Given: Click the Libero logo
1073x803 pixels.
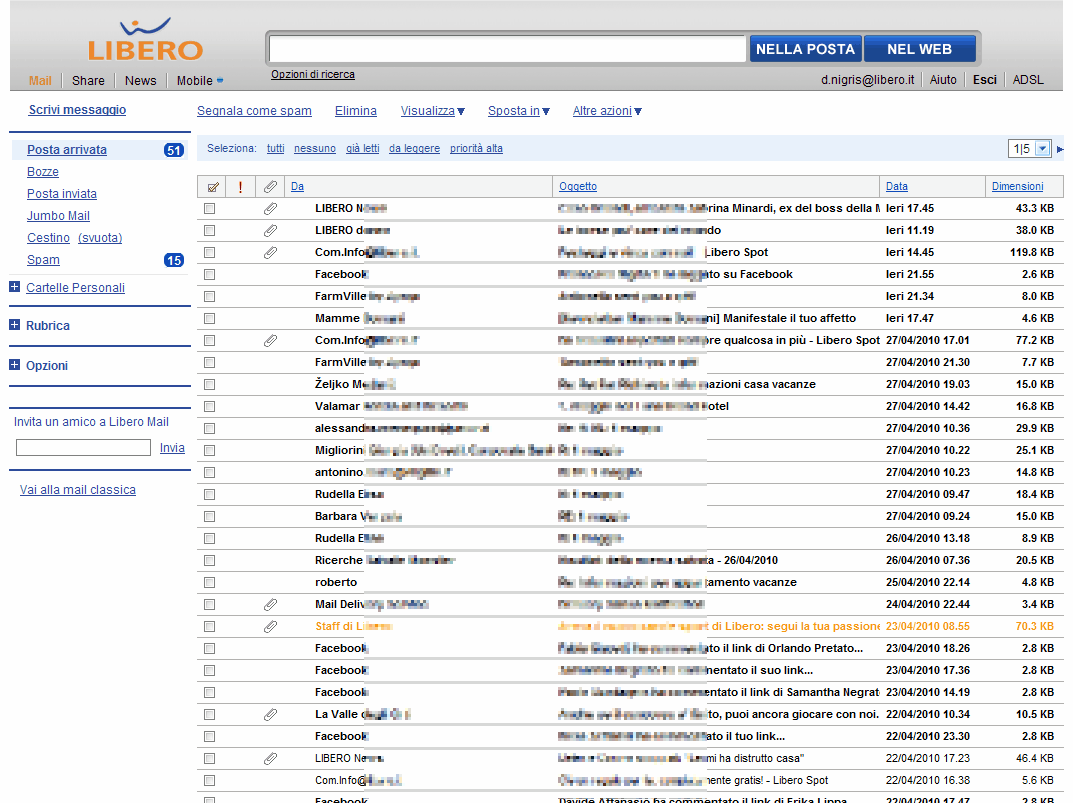Looking at the screenshot, I should click(145, 40).
